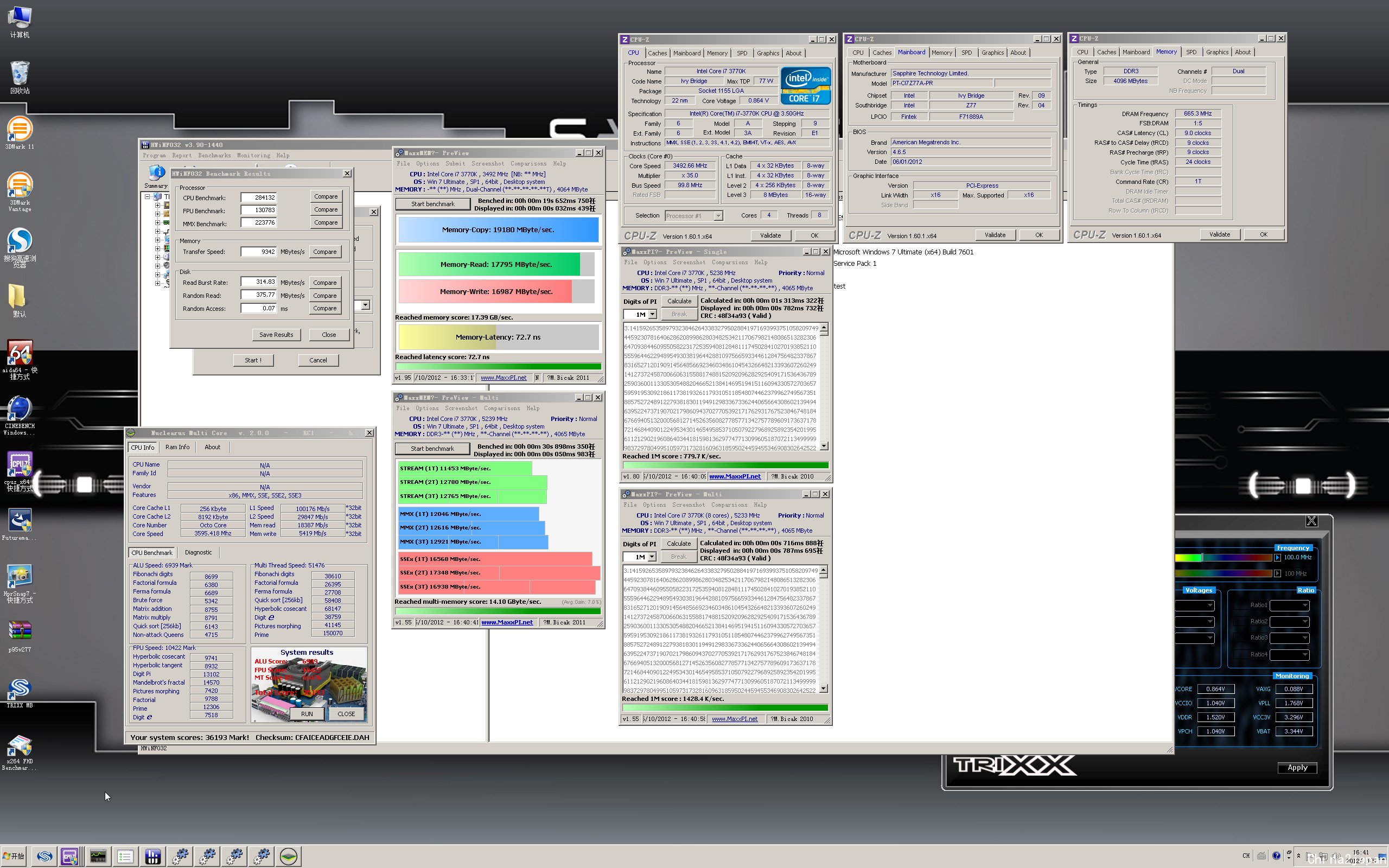The image size is (1389, 868).
Task: Click the Nuclearus chip taskbar icon
Action: tap(289, 857)
